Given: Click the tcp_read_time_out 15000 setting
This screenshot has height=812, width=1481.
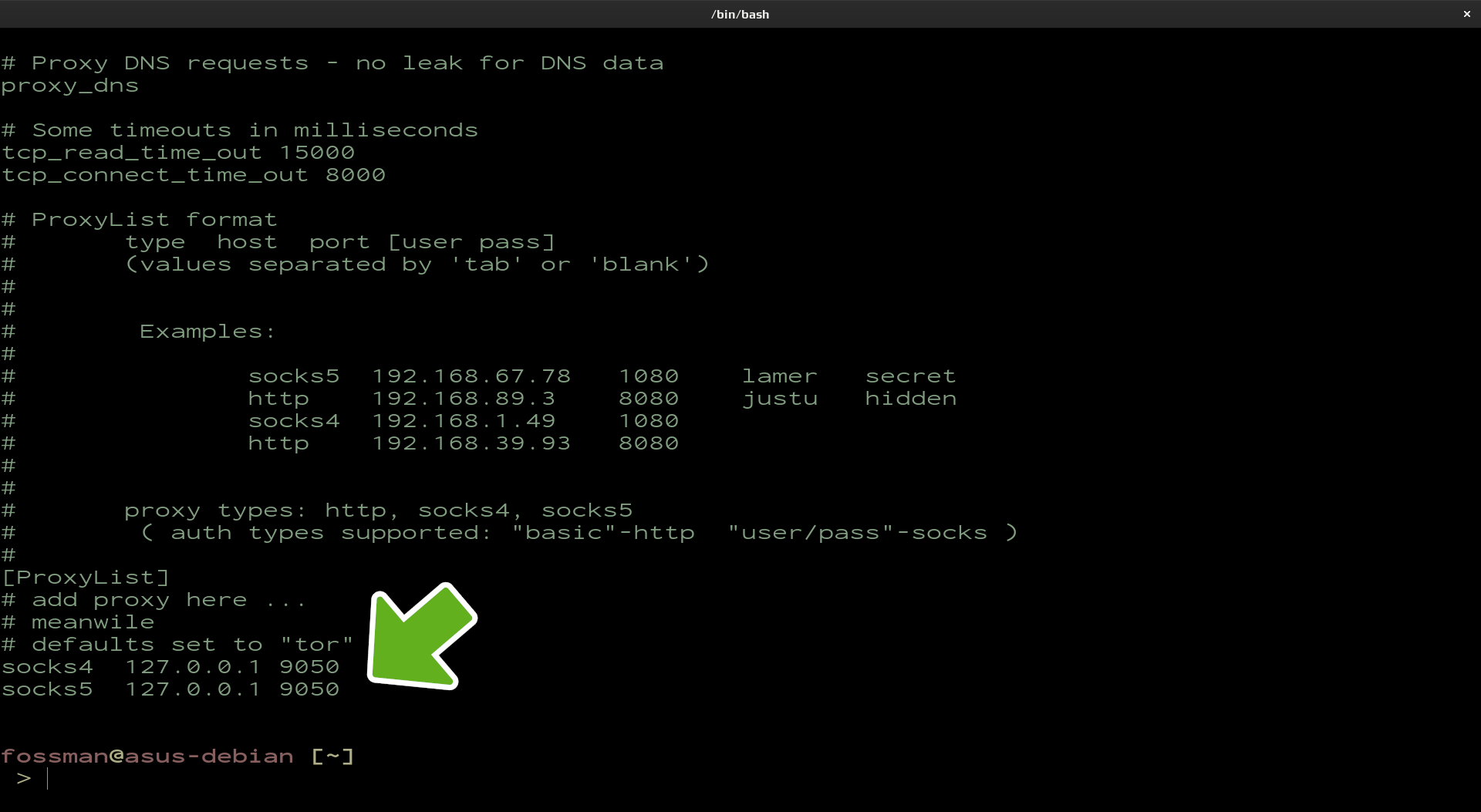Looking at the screenshot, I should coord(178,153).
